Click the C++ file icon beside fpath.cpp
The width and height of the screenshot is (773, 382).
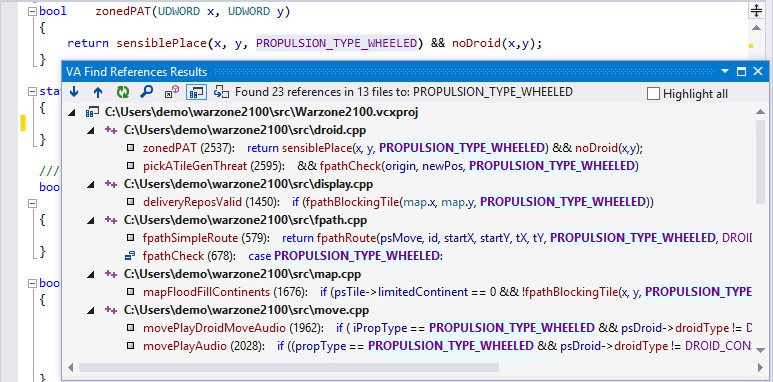coord(111,220)
